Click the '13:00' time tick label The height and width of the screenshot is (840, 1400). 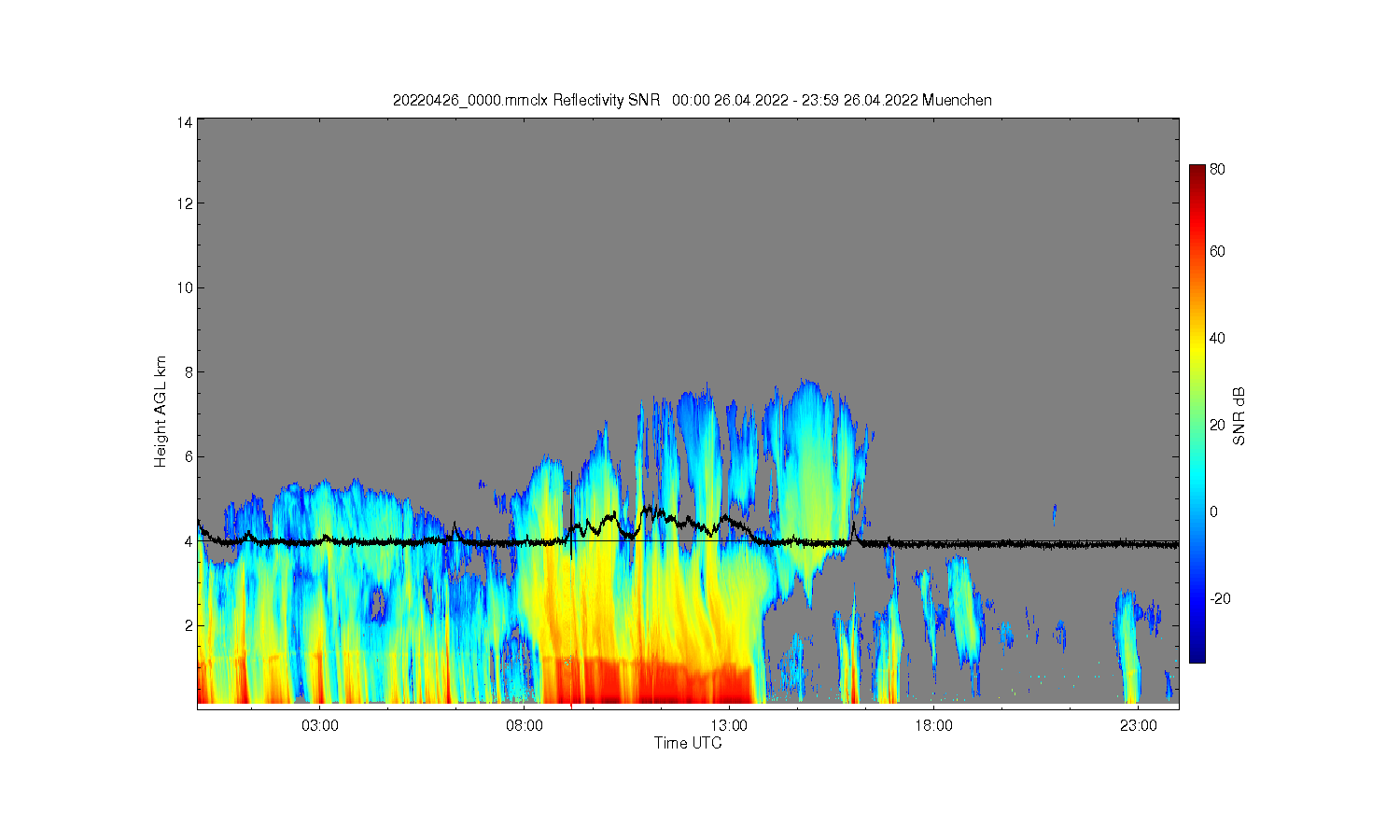[x=729, y=726]
